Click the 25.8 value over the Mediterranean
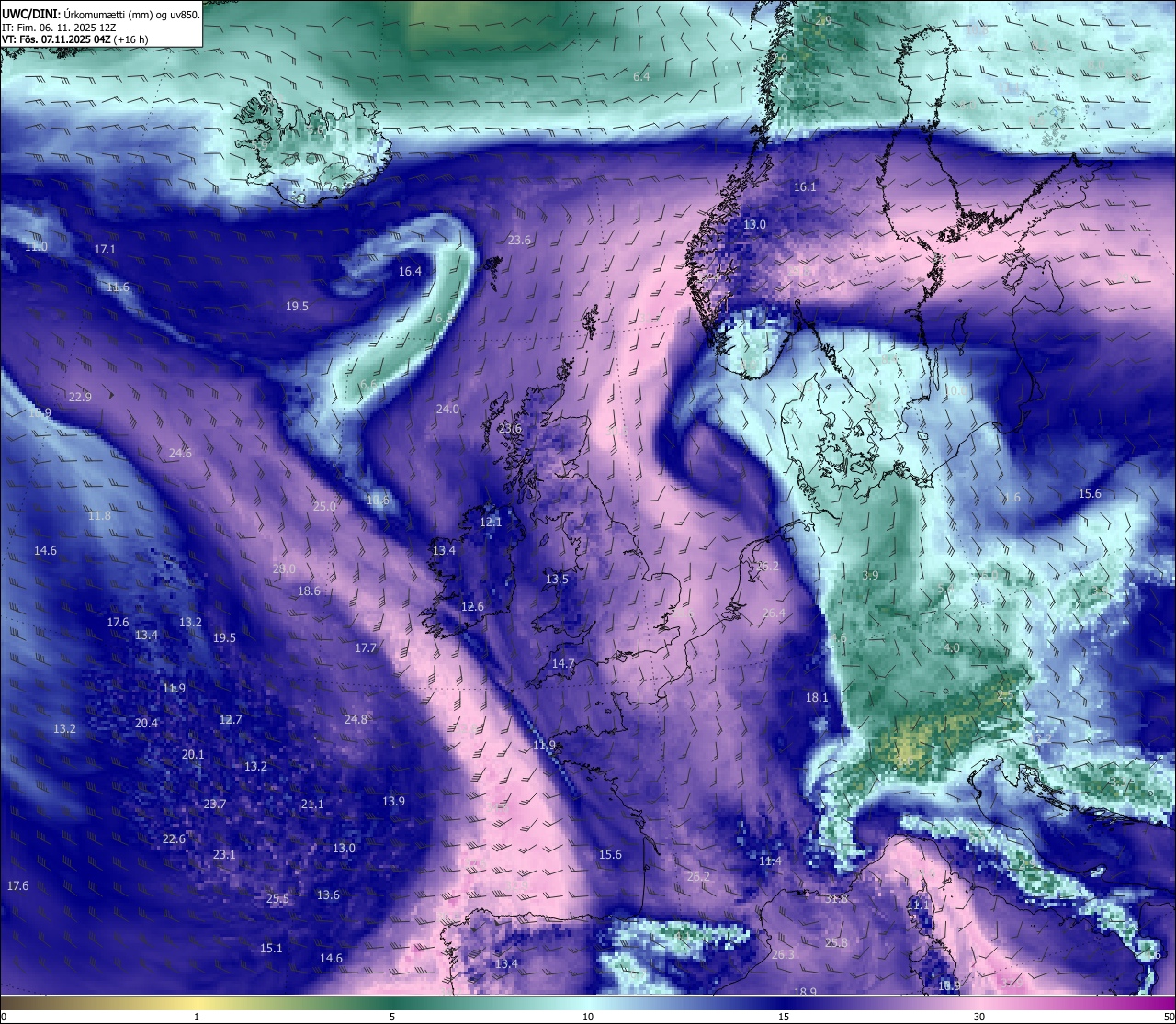1176x1024 pixels. click(x=836, y=942)
